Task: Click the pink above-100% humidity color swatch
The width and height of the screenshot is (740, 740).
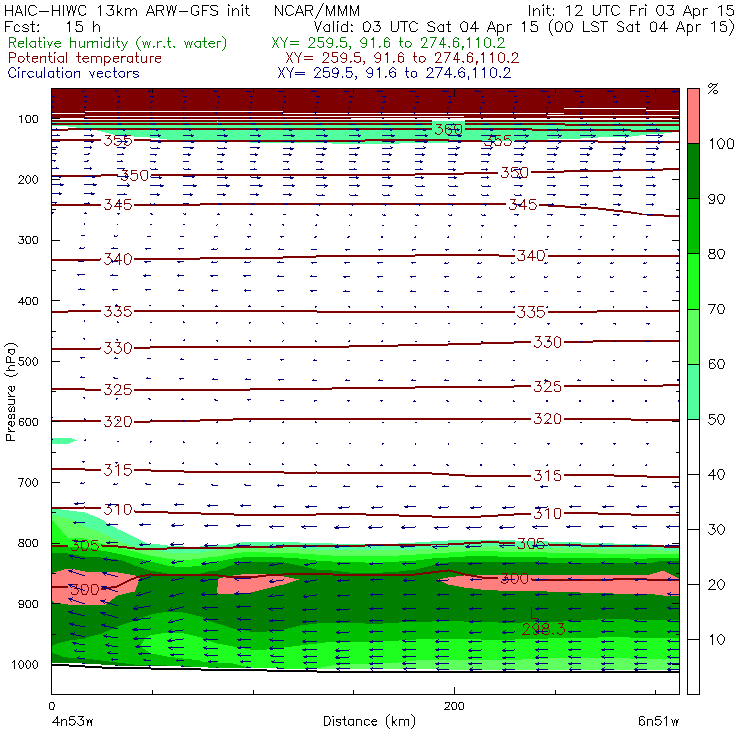Action: 693,116
